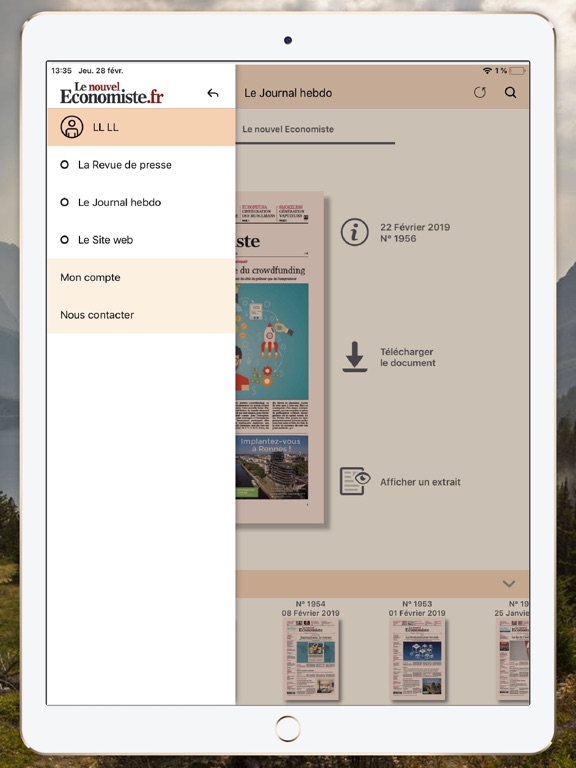Viewport: 576px width, 768px height.
Task: Open Nous contacter
Action: coord(142,314)
